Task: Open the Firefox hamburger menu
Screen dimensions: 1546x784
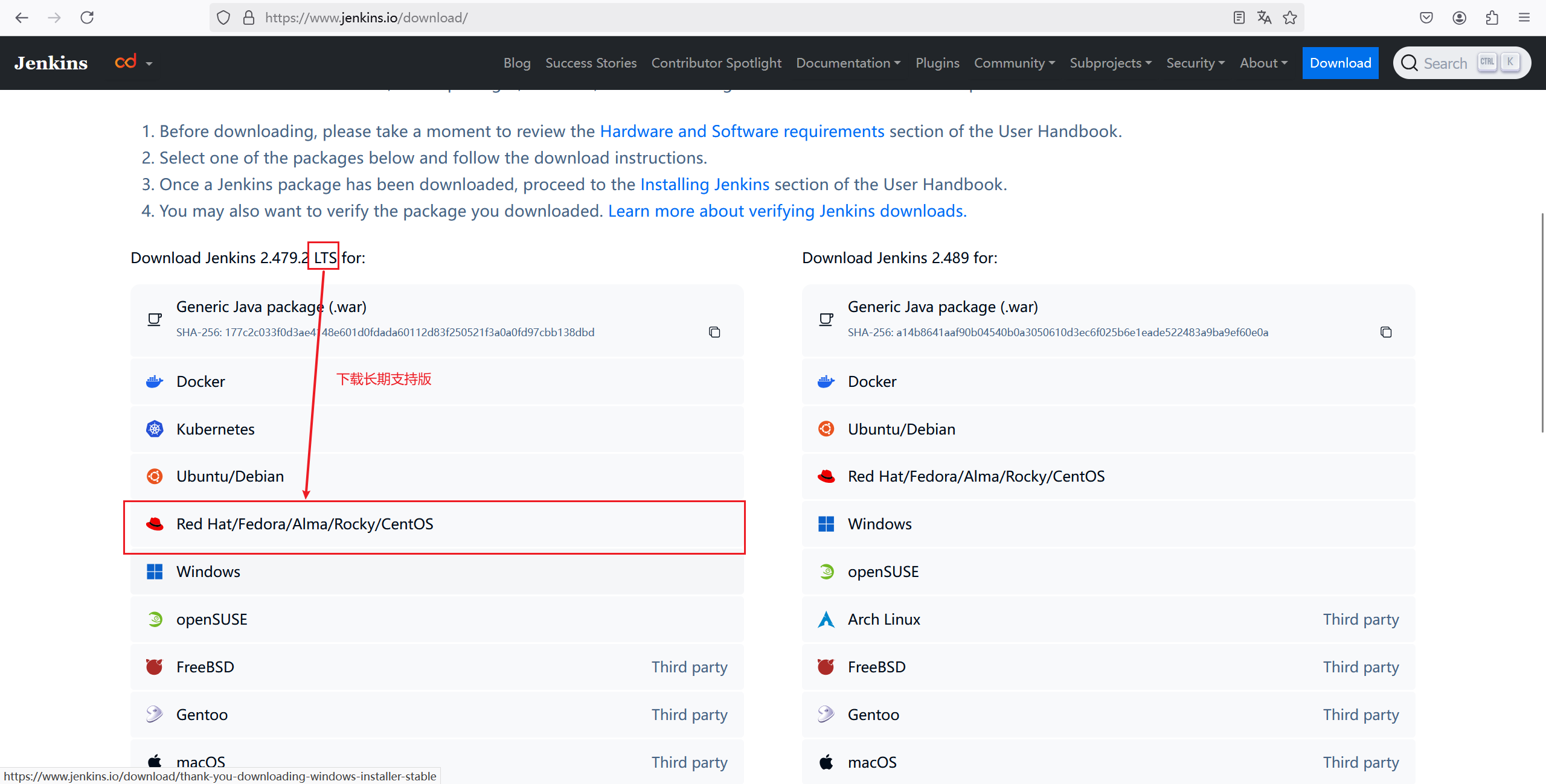Action: point(1524,18)
